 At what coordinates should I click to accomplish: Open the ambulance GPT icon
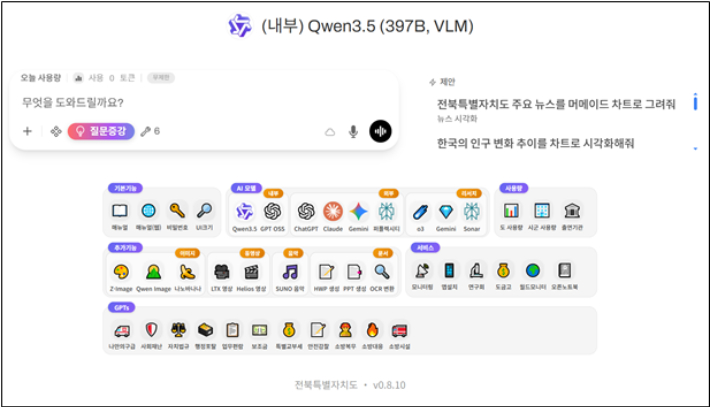tap(122, 330)
